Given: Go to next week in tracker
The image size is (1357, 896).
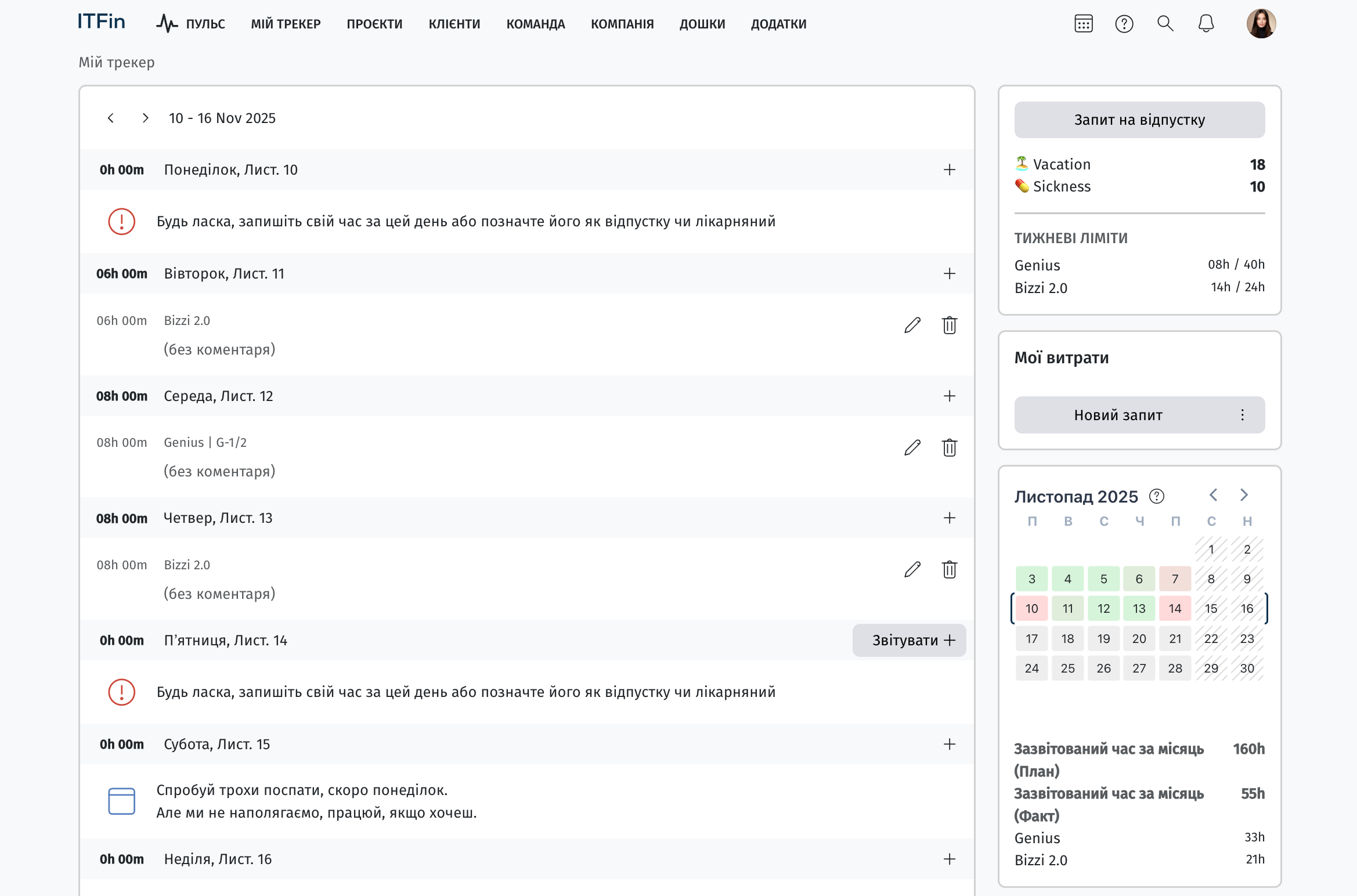Looking at the screenshot, I should [x=145, y=118].
